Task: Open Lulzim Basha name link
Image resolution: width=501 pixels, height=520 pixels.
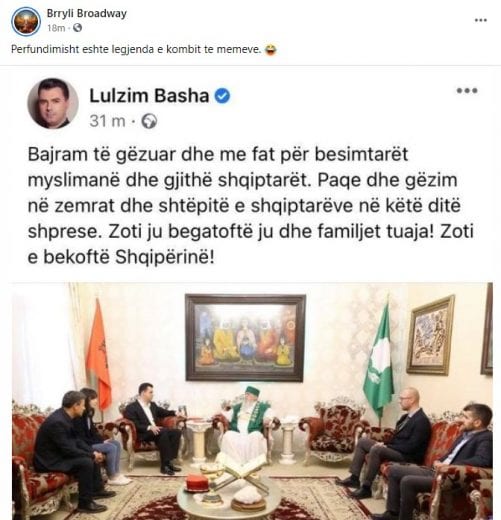Action: coord(149,96)
